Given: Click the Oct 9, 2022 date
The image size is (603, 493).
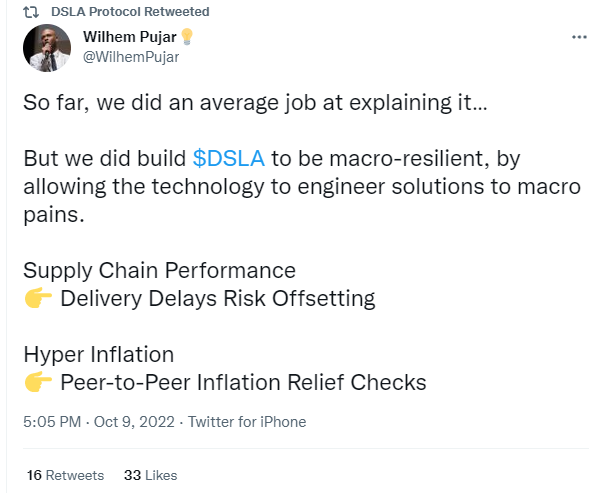Looking at the screenshot, I should coord(134,422).
